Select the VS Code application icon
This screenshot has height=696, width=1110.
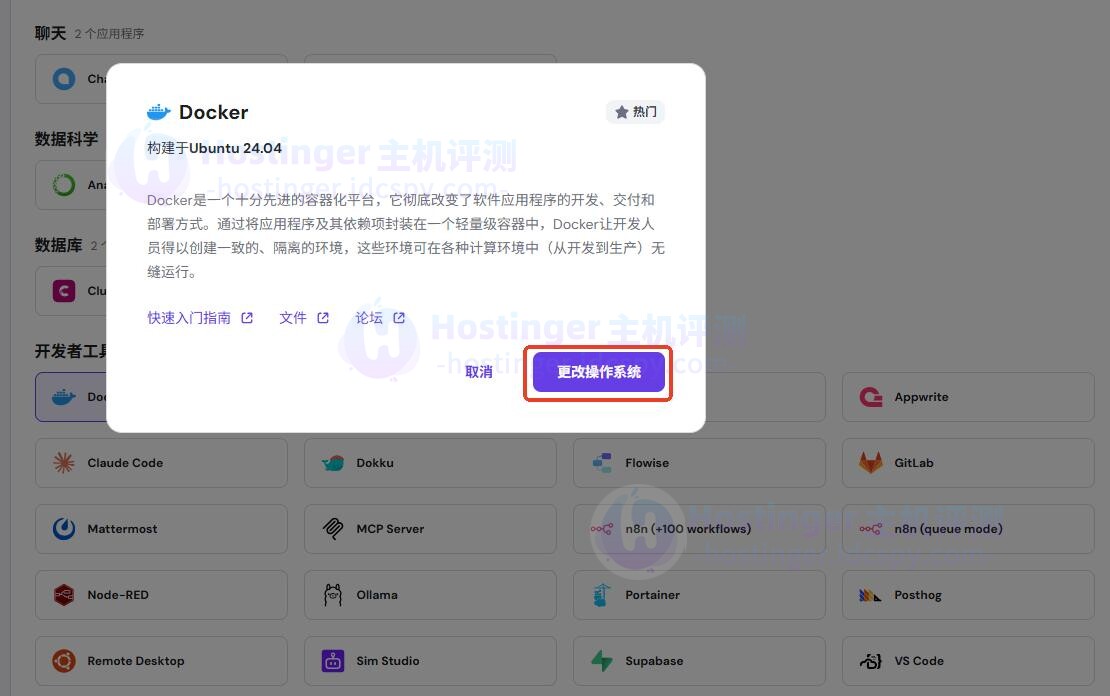[872, 661]
